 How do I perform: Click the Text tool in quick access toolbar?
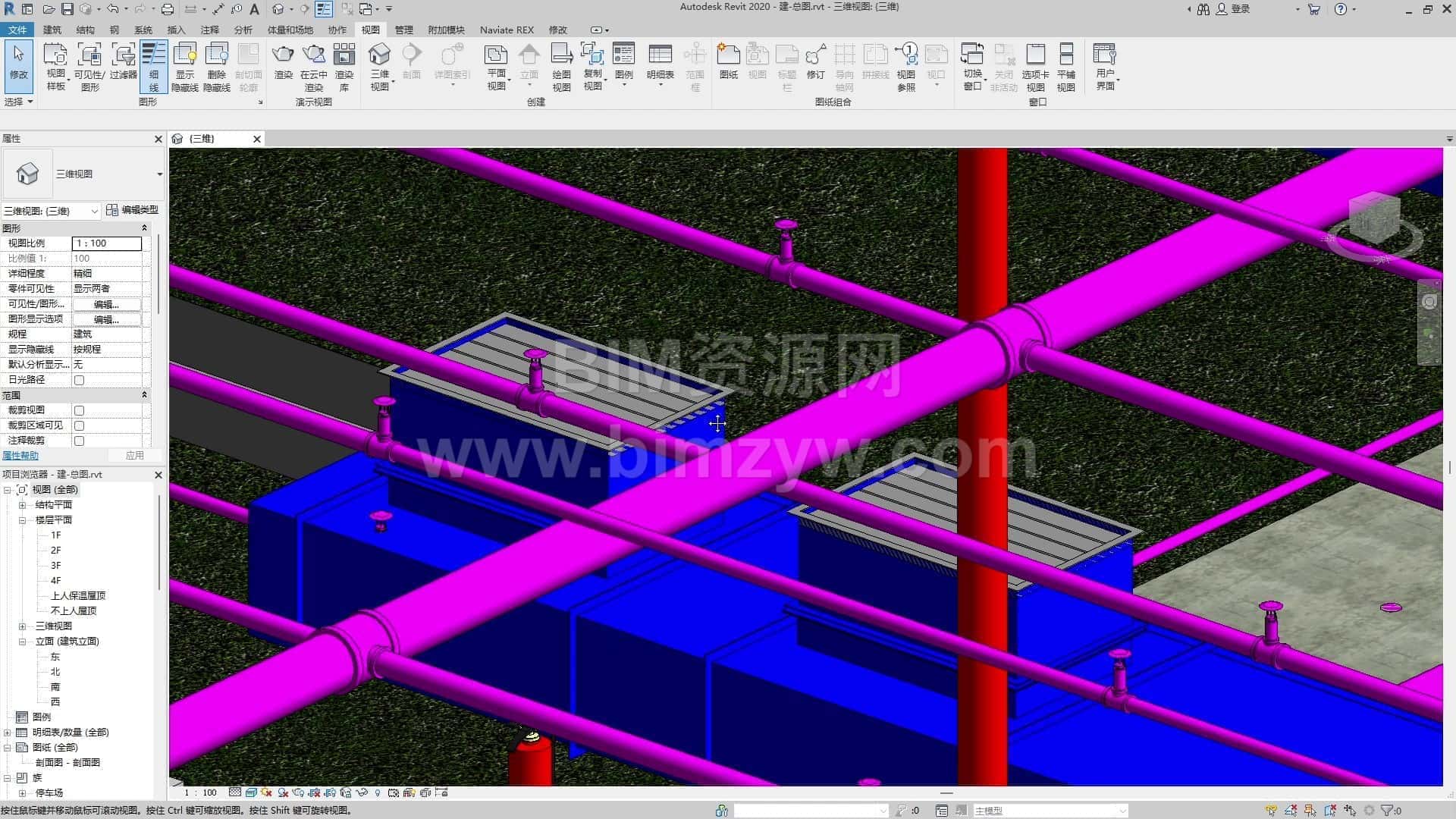click(255, 9)
